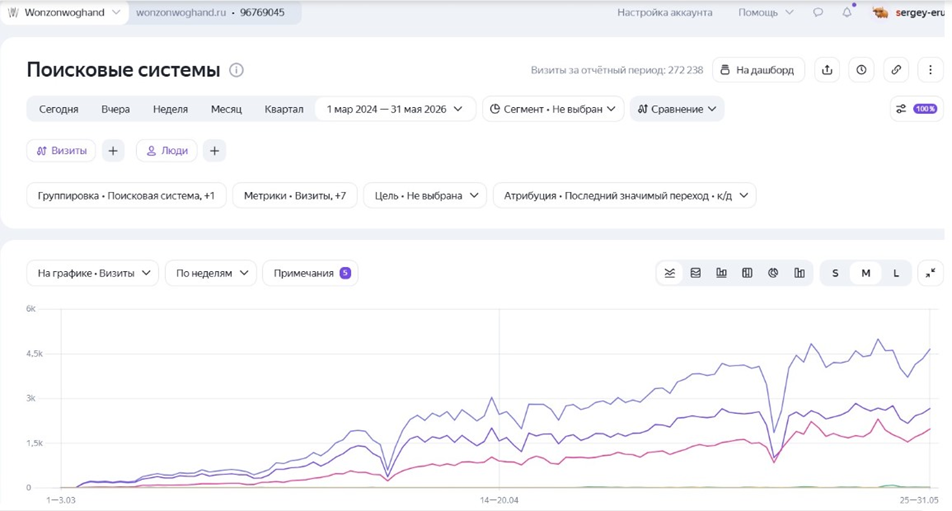952x511 pixels.
Task: Select the boxed column chart icon
Action: (x=800, y=273)
